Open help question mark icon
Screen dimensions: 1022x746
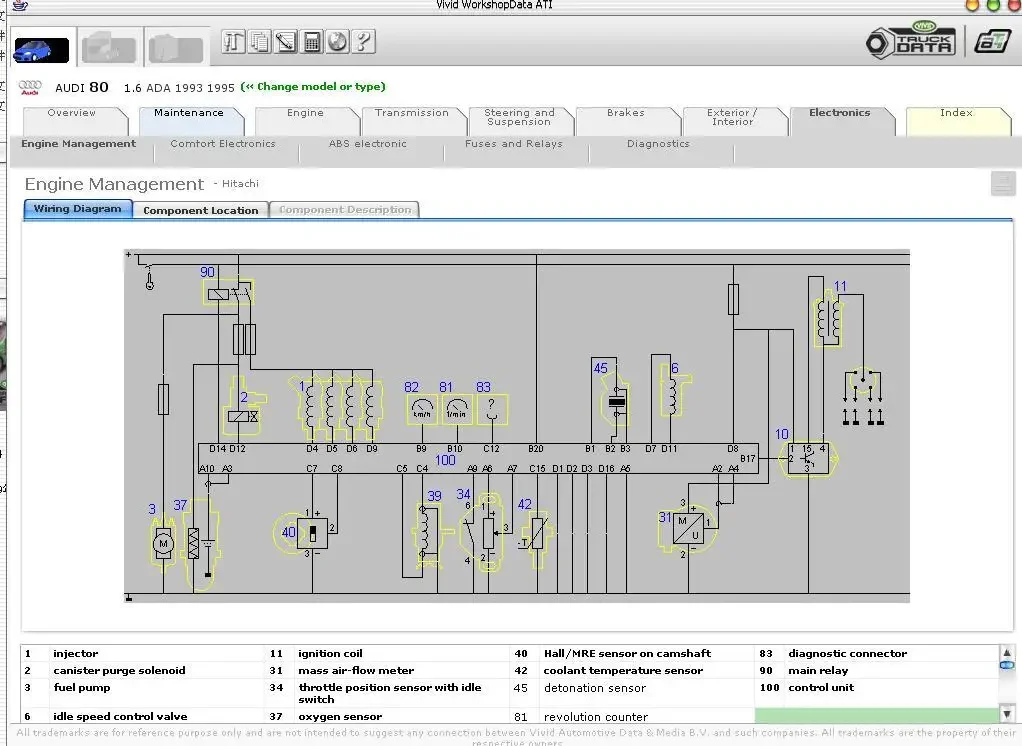pyautogui.click(x=363, y=42)
